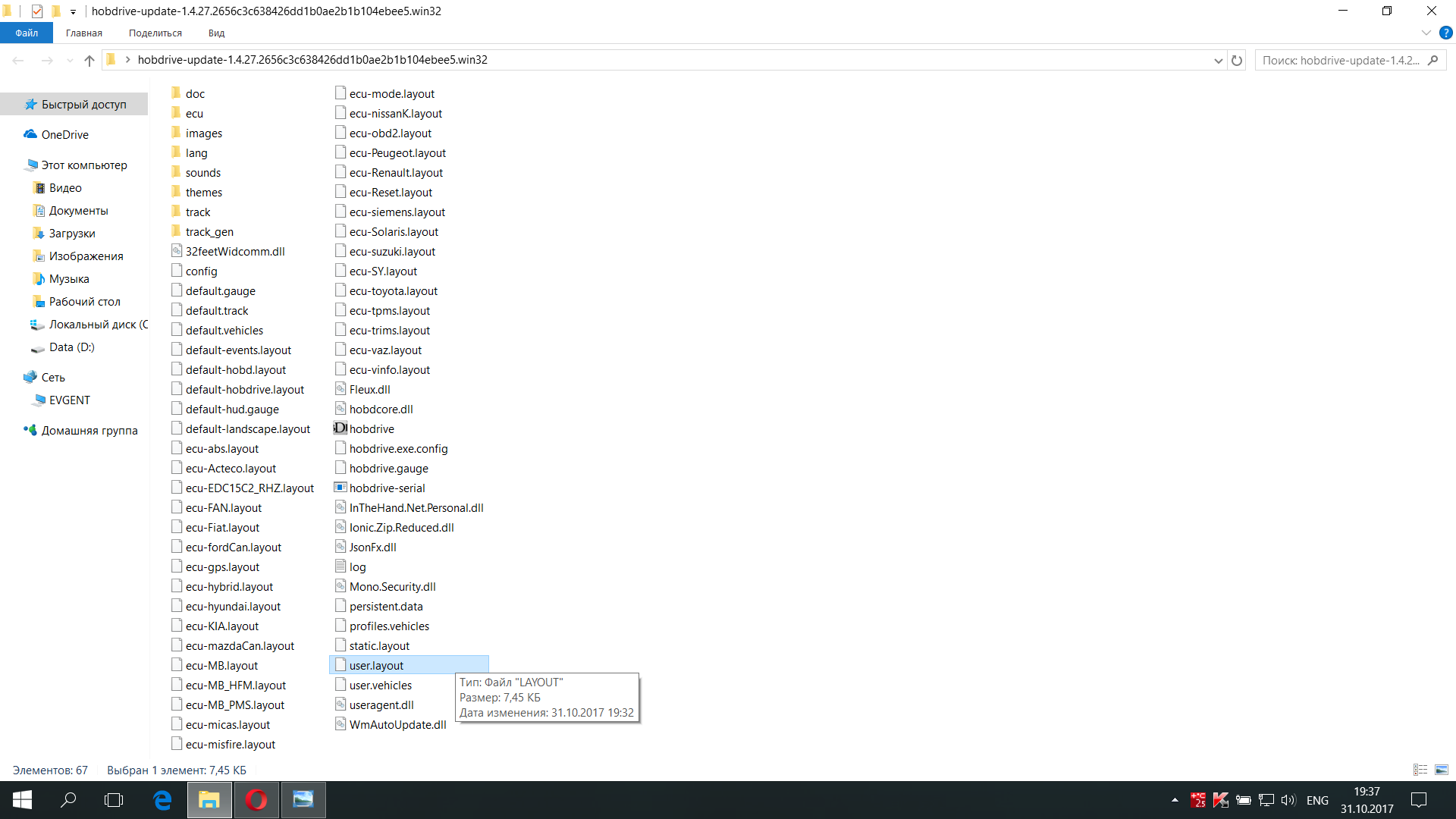The width and height of the screenshot is (1456, 819).
Task: Expand address bar history dropdown
Action: point(1219,61)
